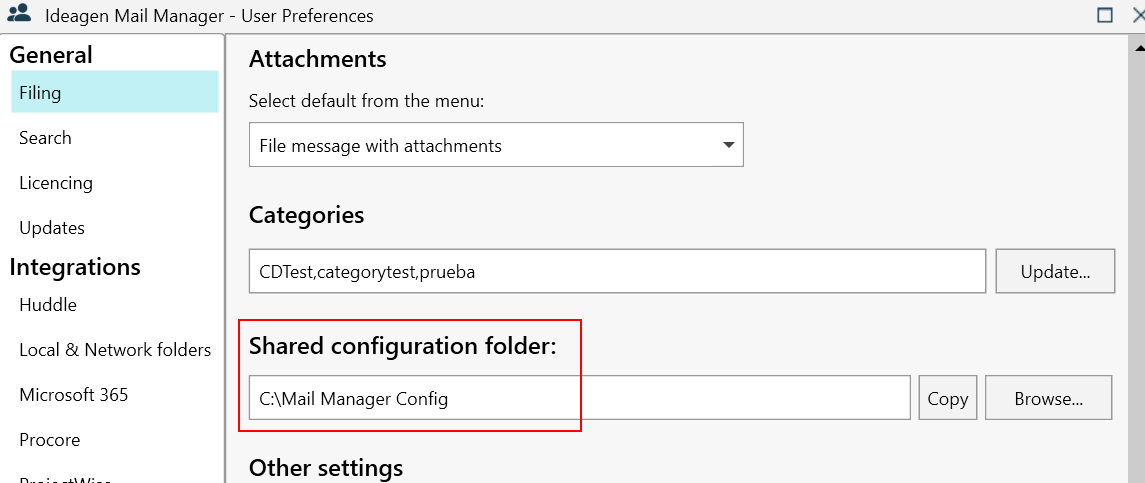Image resolution: width=1145 pixels, height=483 pixels.
Task: Click the Categories text field
Action: pyautogui.click(x=617, y=271)
